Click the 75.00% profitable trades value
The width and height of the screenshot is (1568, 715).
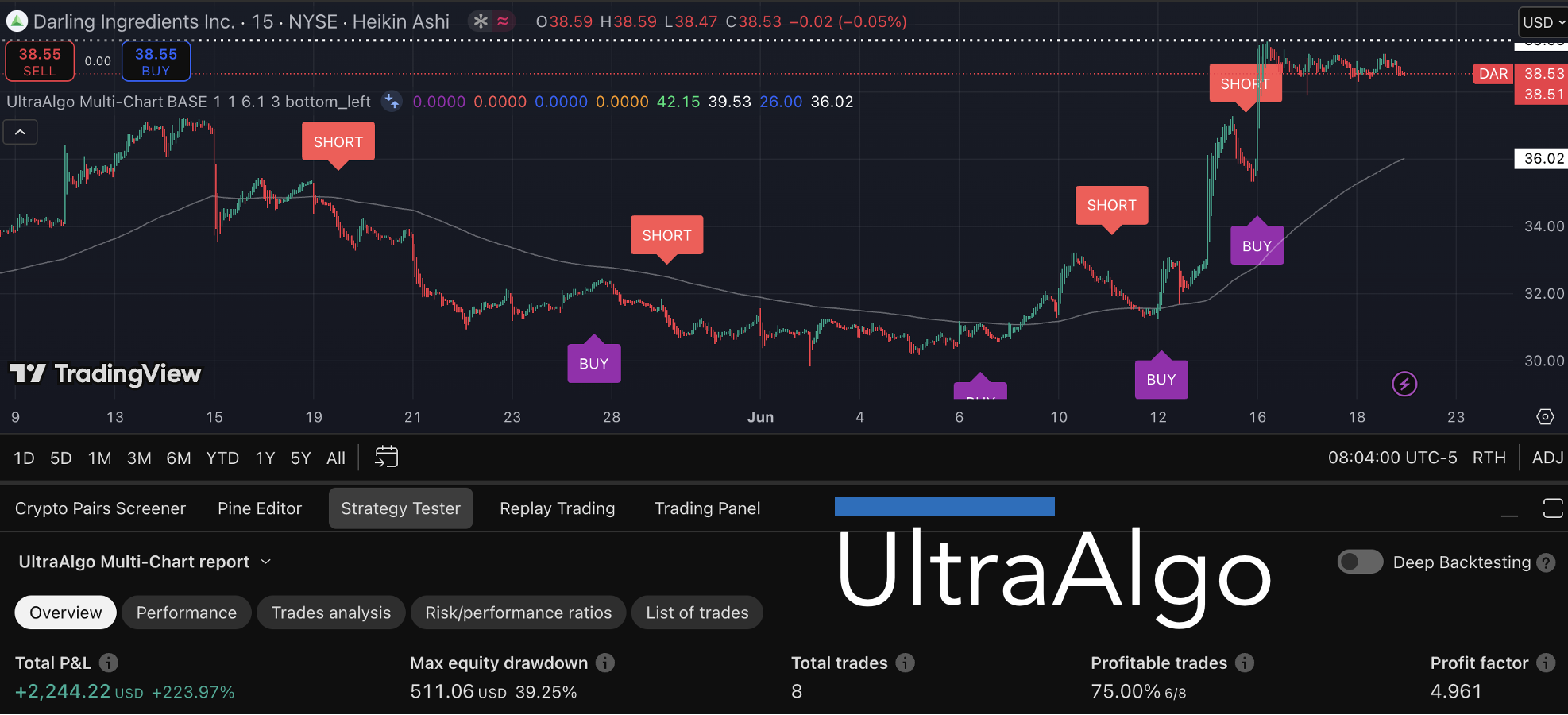[x=1126, y=692]
